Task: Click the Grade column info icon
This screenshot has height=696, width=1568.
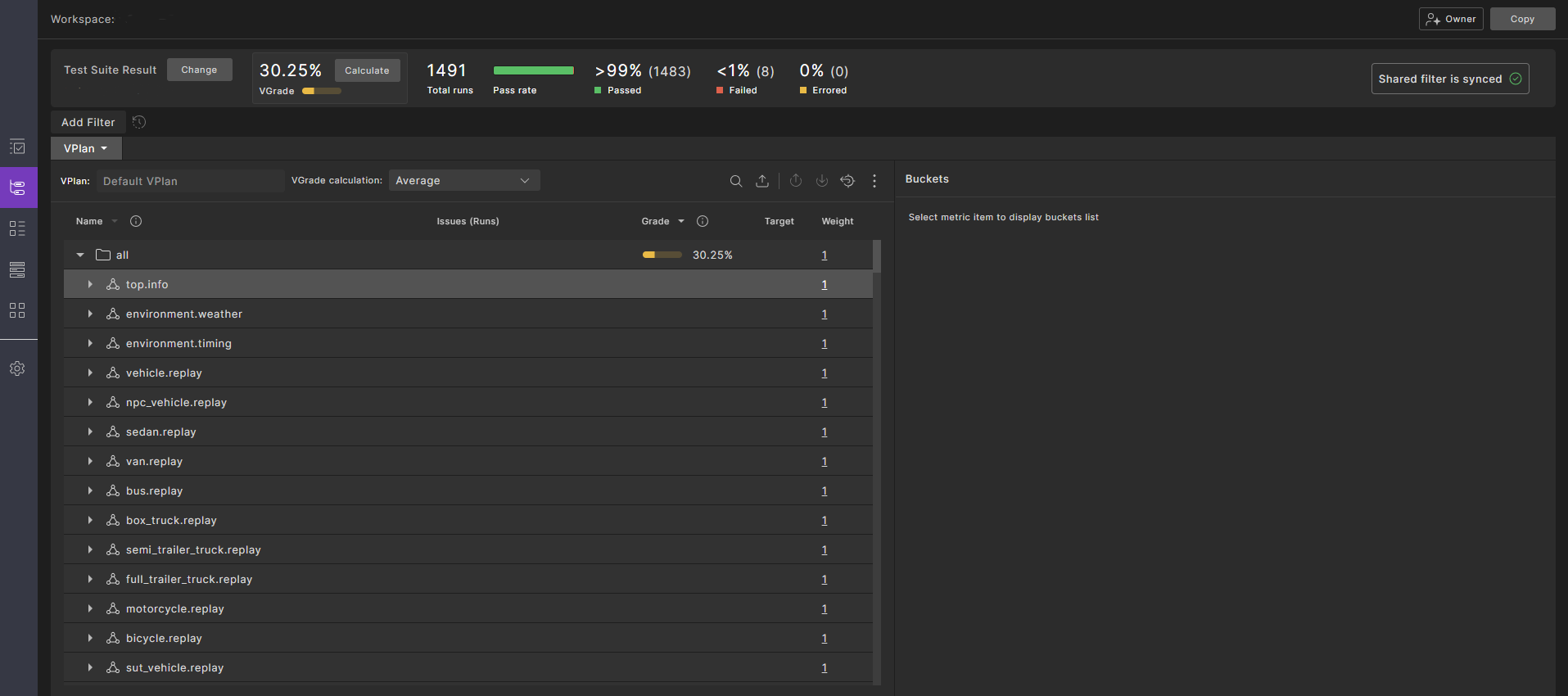Action: click(x=703, y=221)
